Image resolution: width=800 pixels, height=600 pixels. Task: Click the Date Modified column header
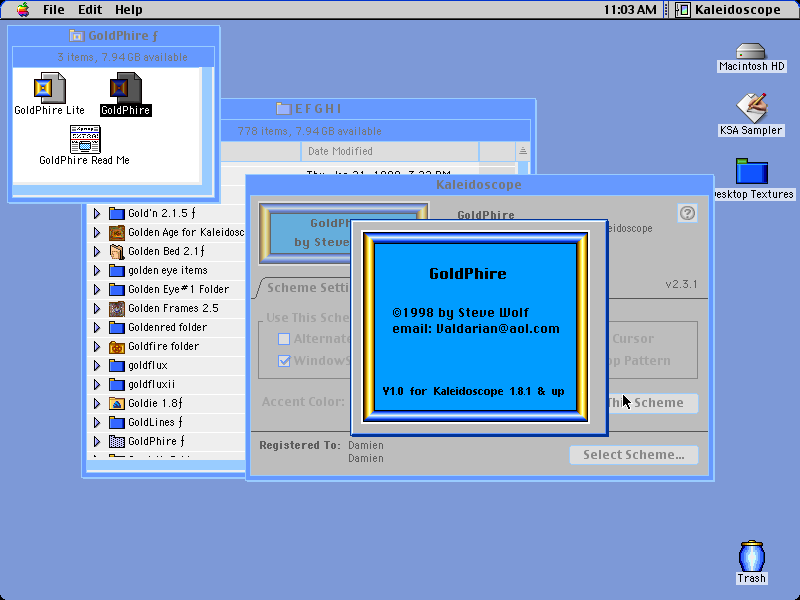point(390,151)
